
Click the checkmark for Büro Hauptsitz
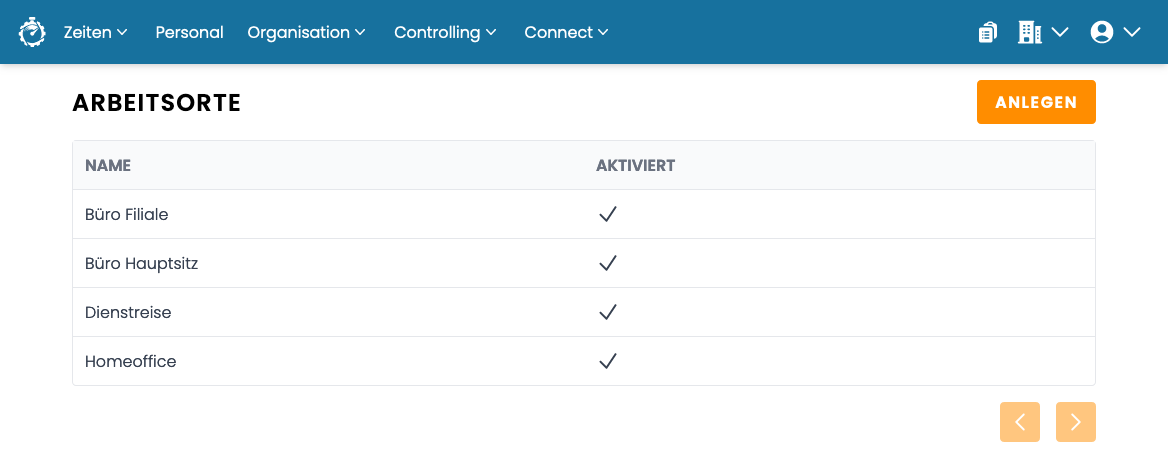click(608, 263)
